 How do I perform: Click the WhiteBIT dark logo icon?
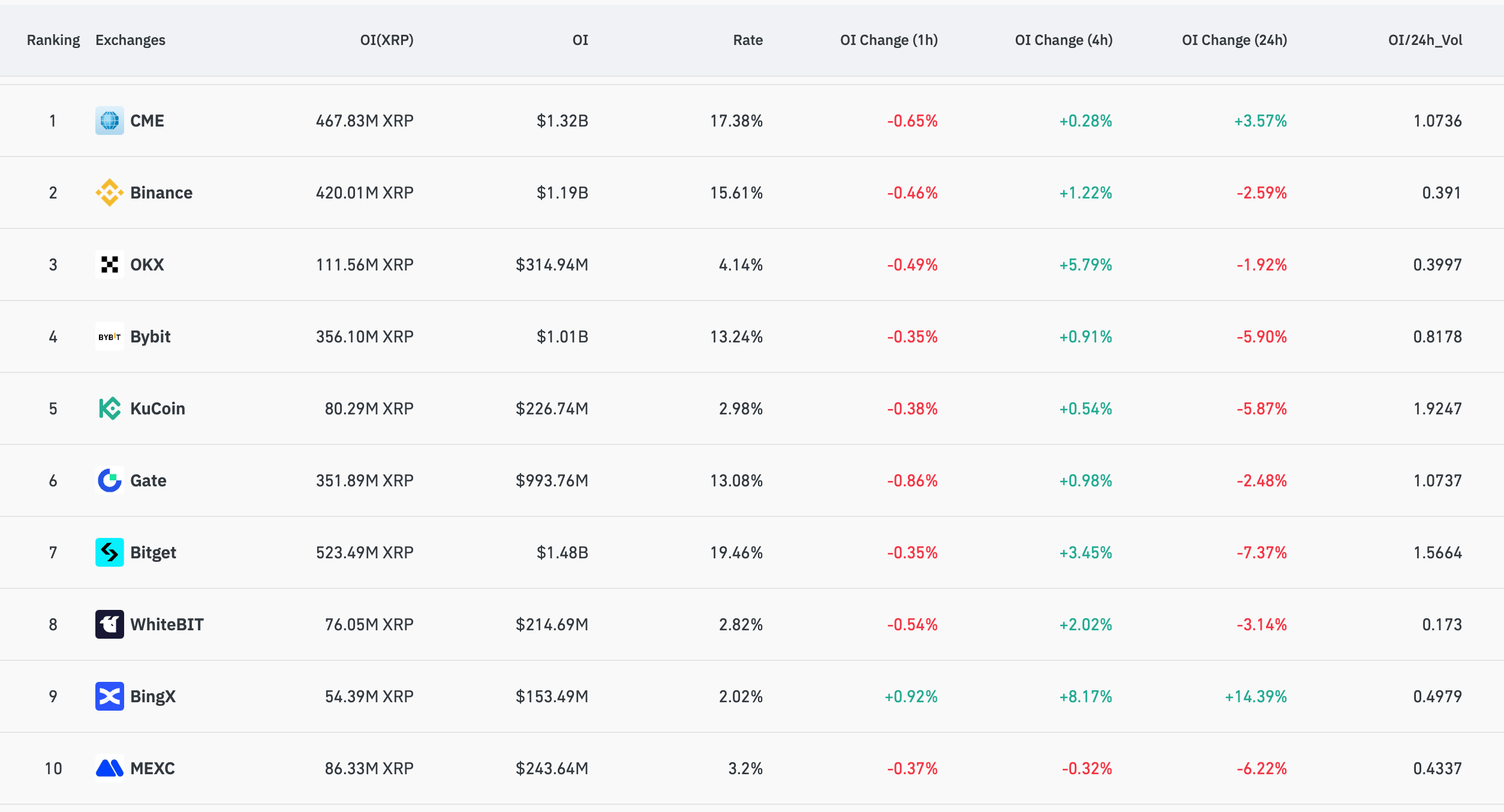point(109,624)
